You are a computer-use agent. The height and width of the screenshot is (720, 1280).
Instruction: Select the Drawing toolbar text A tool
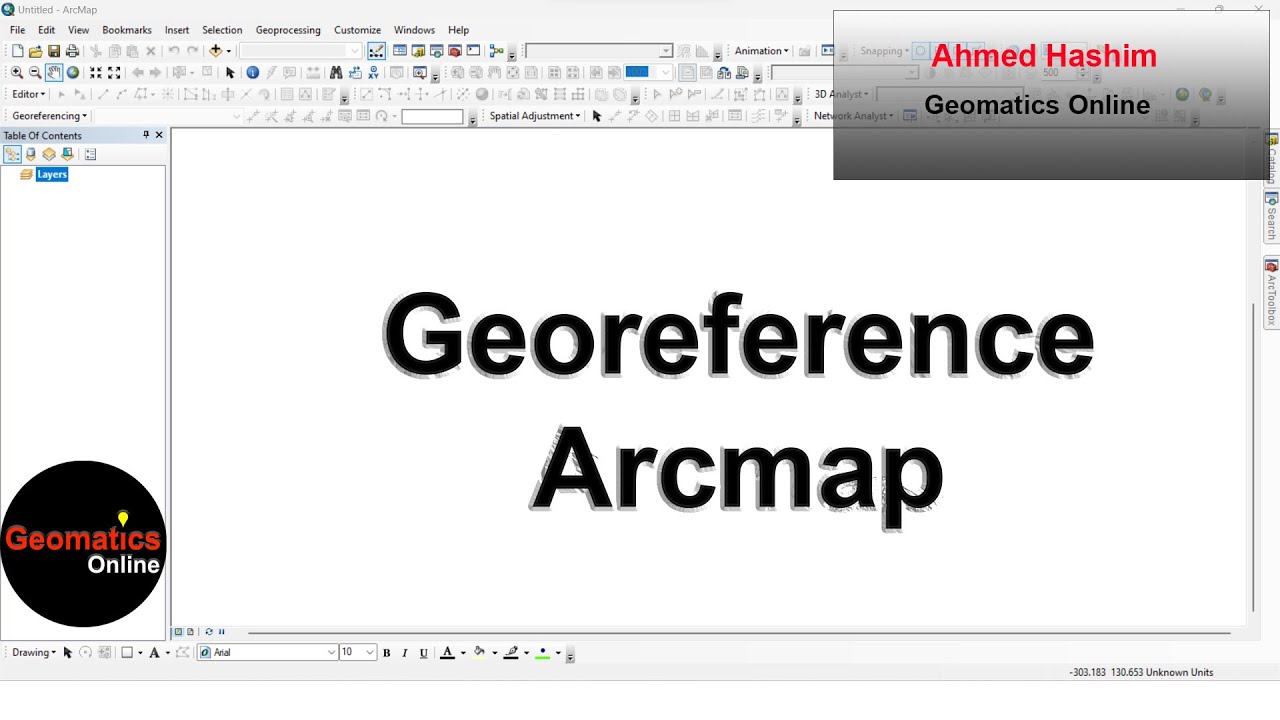[154, 653]
